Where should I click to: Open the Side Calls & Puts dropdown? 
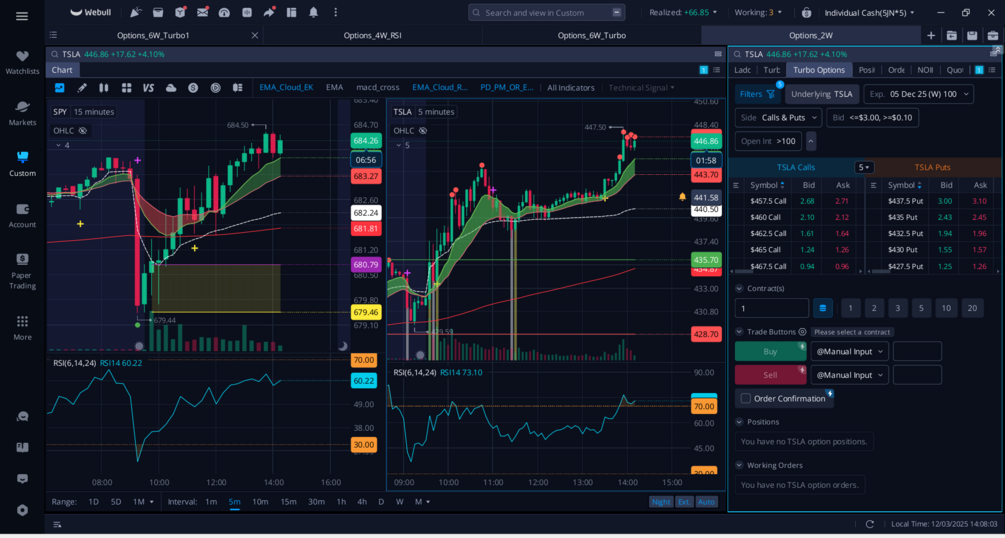tap(778, 118)
